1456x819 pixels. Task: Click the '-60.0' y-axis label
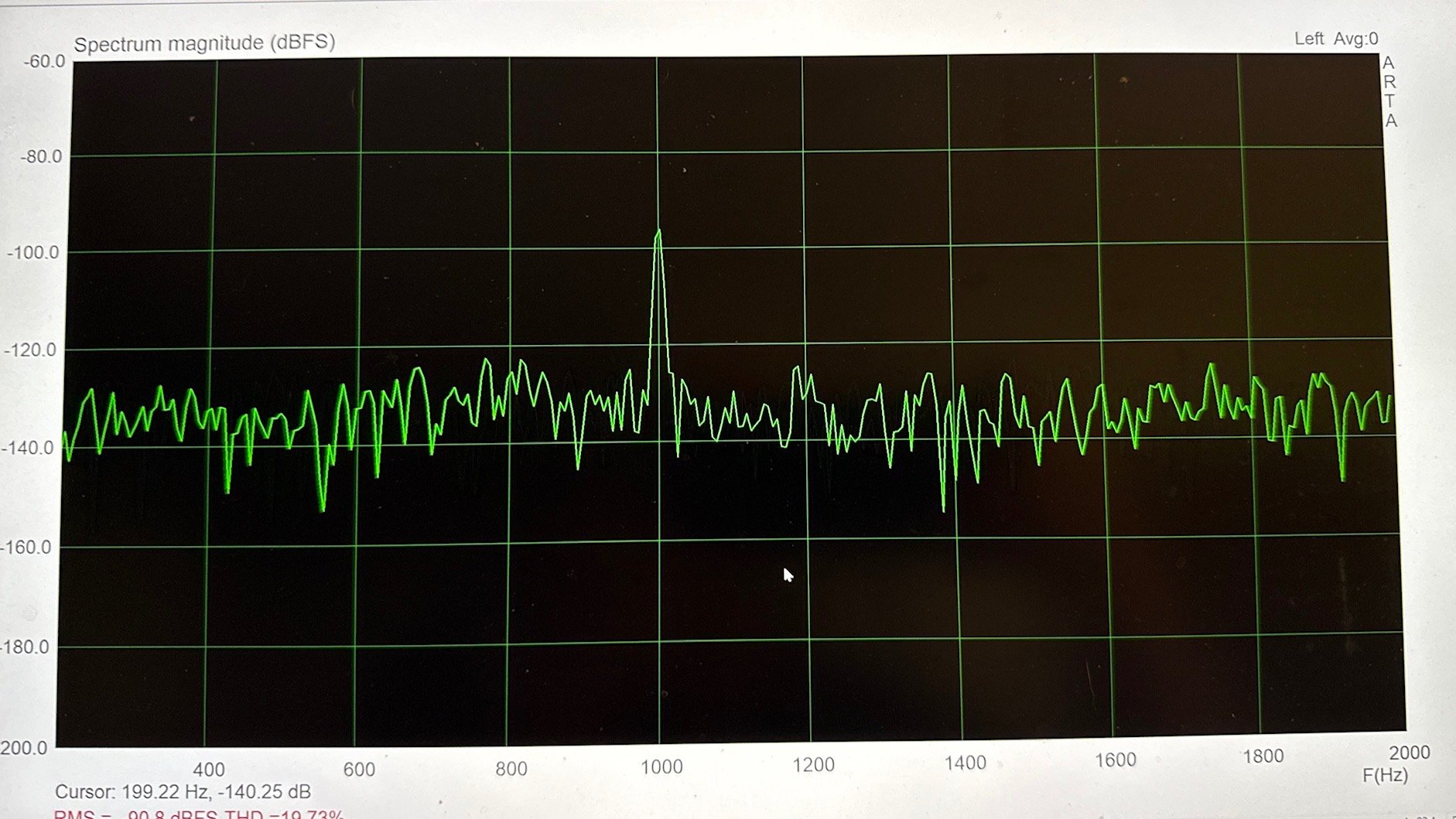[x=44, y=62]
